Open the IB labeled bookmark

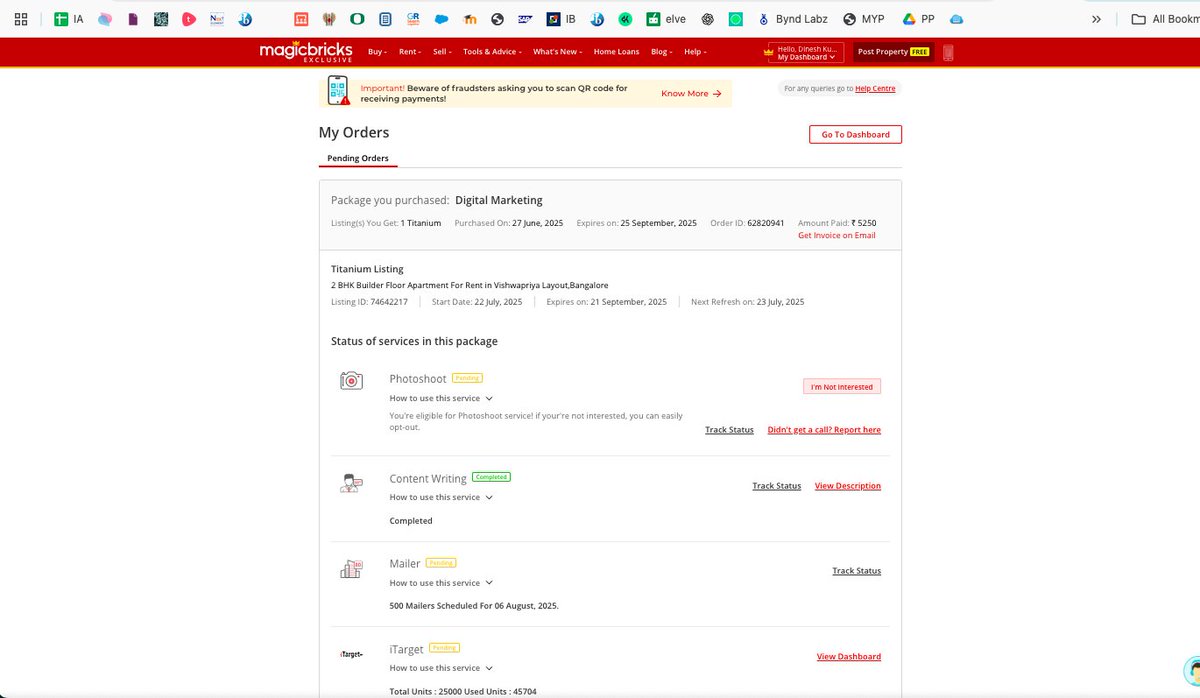click(561, 19)
